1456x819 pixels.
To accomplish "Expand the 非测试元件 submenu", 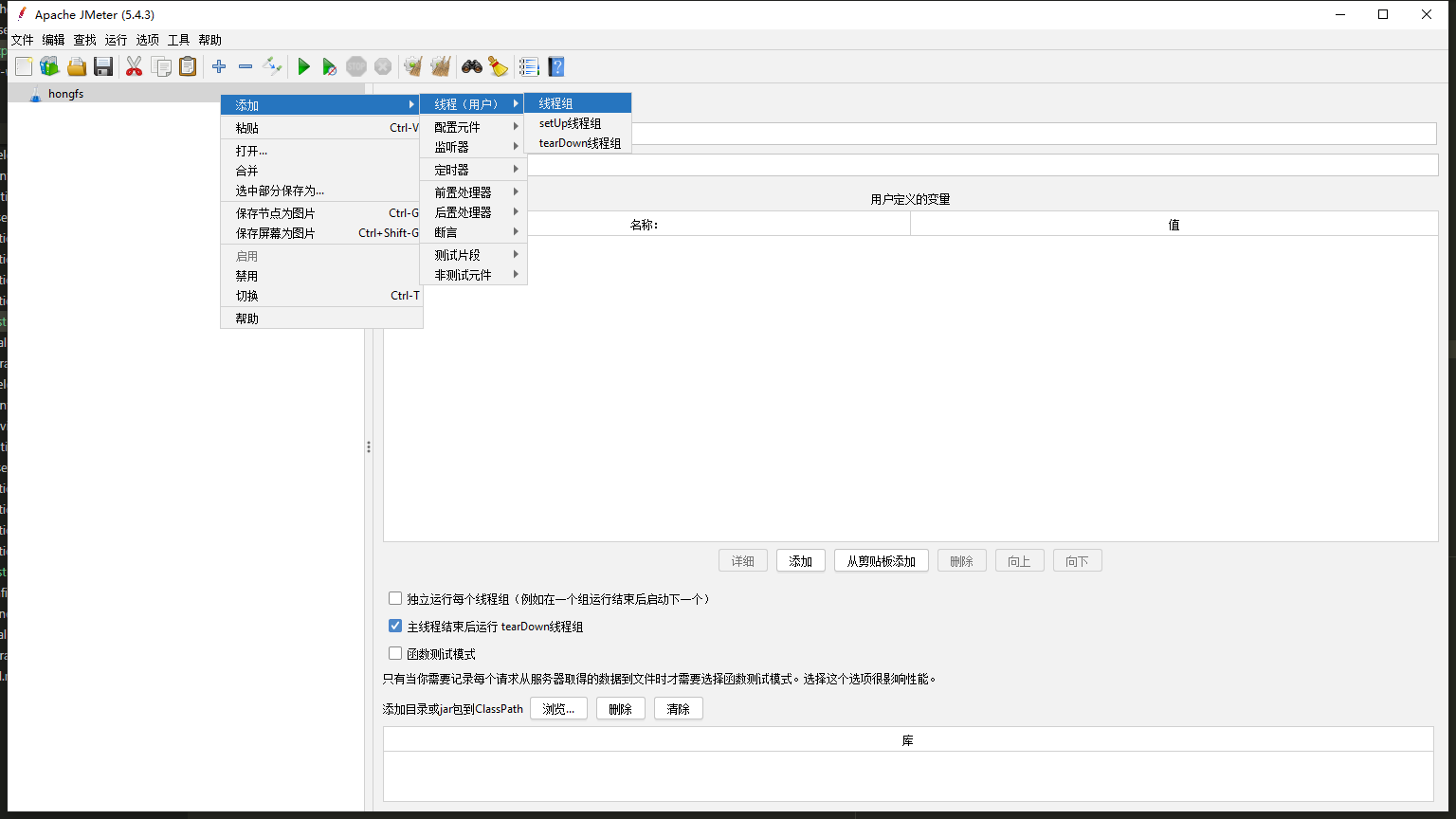I will click(473, 275).
